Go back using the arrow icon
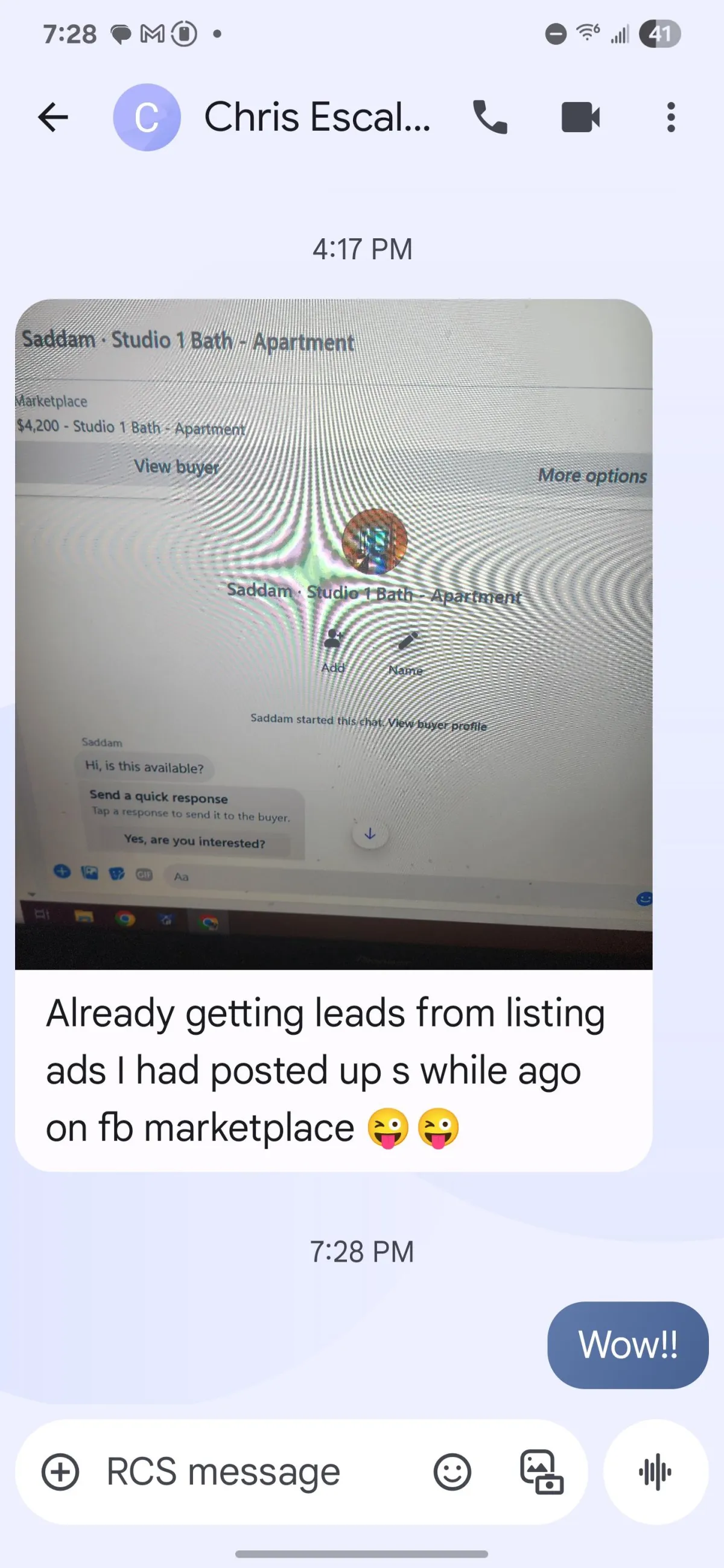 tap(52, 117)
